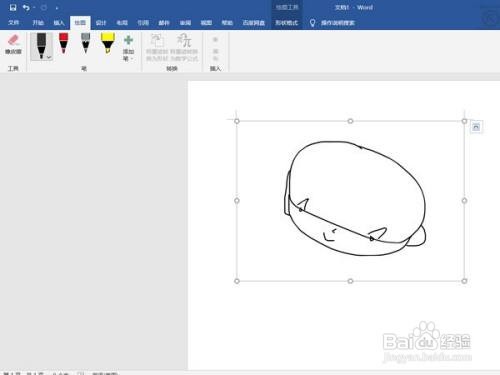Convert ink to math formula
The width and height of the screenshot is (500, 375).
(x=184, y=48)
